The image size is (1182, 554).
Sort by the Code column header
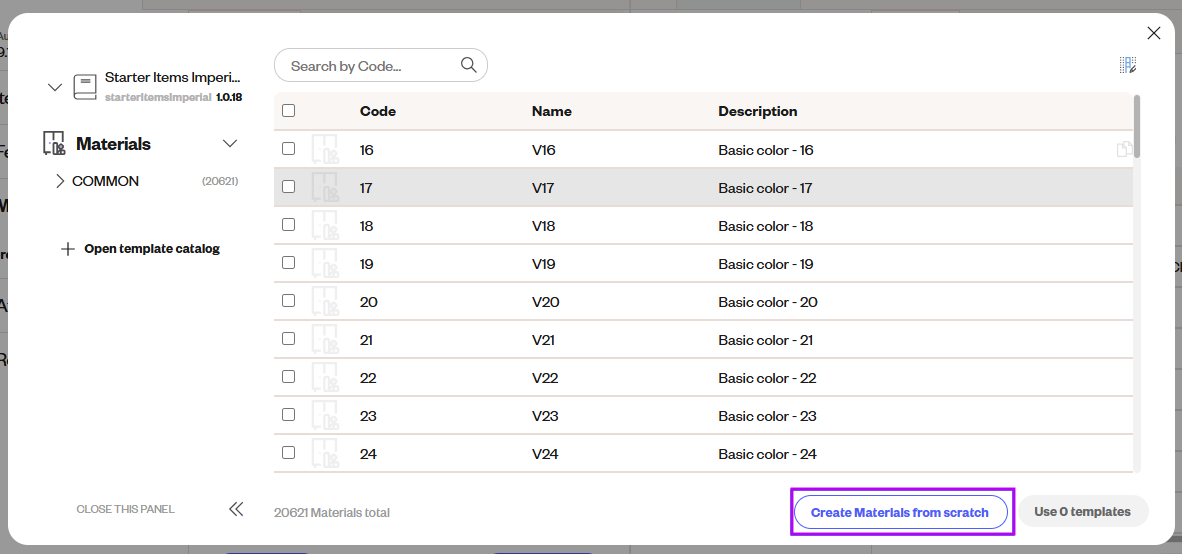[x=378, y=111]
